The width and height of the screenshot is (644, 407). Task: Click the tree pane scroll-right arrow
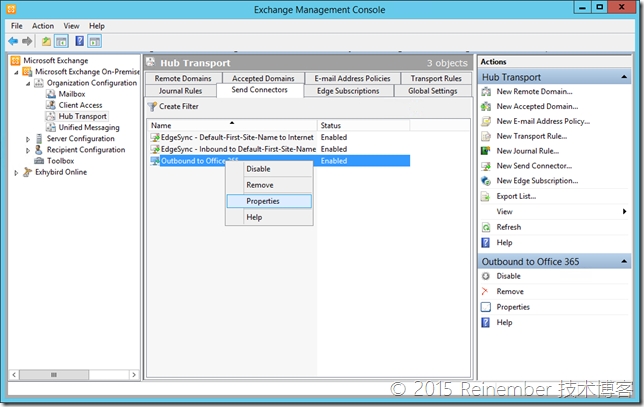pos(134,375)
